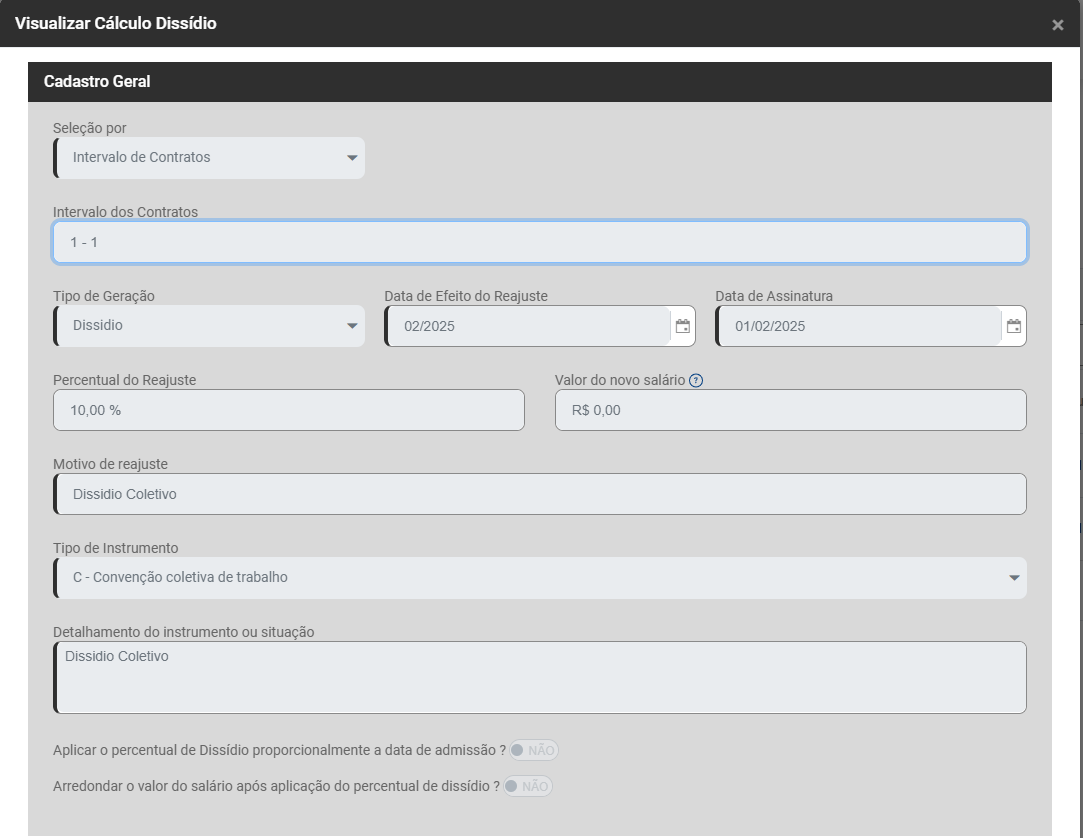Image resolution: width=1083 pixels, height=838 pixels.
Task: Focus the Intervalo dos Contratos field
Action: tap(540, 242)
